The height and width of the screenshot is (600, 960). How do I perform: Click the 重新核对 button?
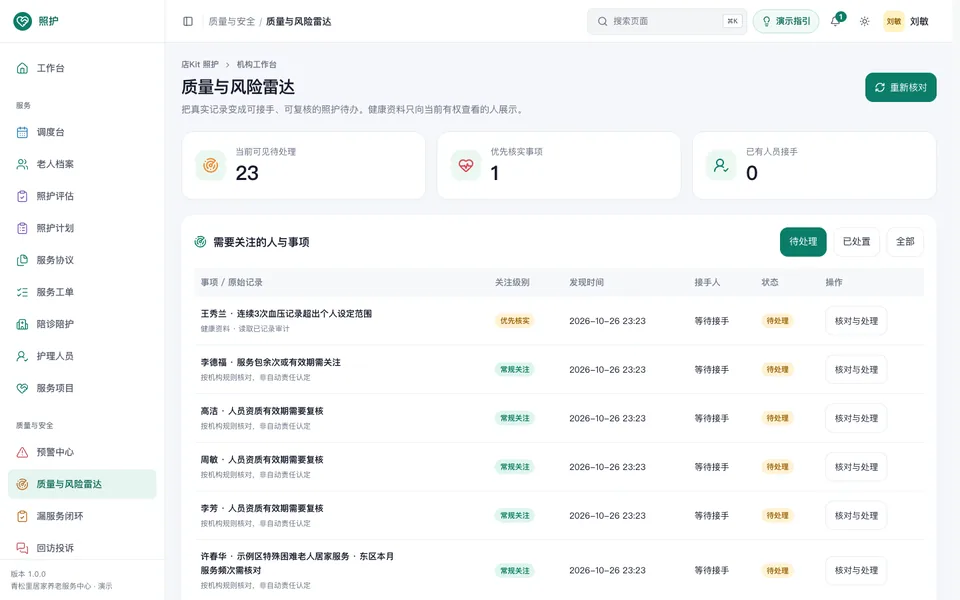[901, 88]
